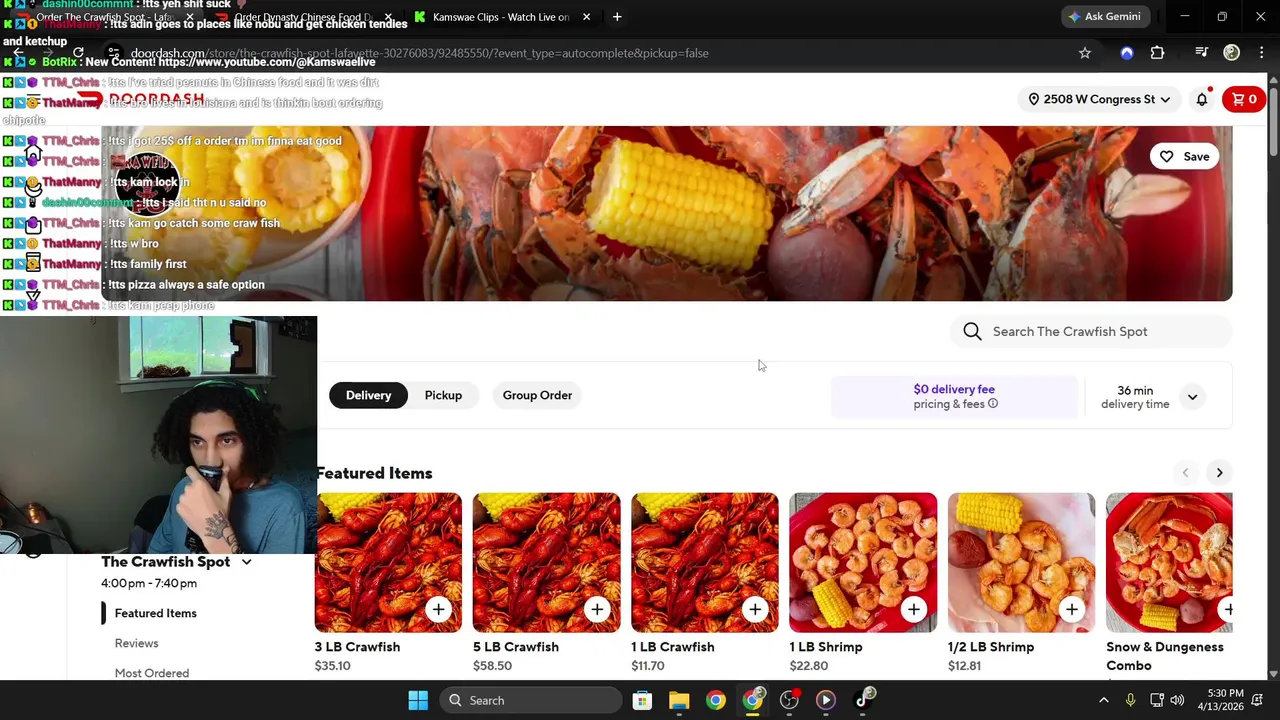Go to Most Ordered section
1280x720 pixels.
coord(151,673)
